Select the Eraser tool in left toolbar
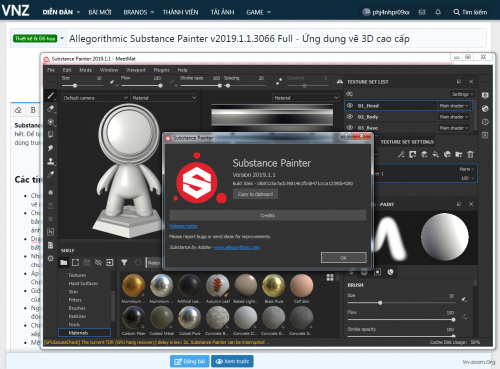 pyautogui.click(x=51, y=109)
